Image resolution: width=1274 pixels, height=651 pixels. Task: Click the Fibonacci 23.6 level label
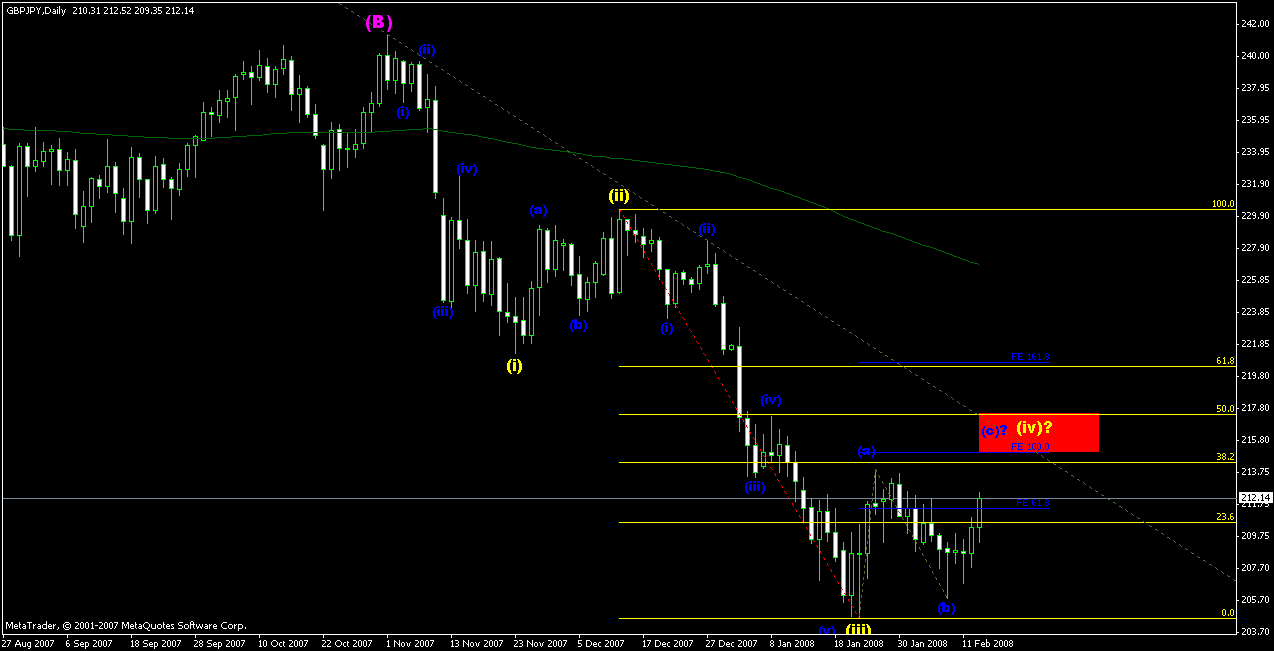1226,516
